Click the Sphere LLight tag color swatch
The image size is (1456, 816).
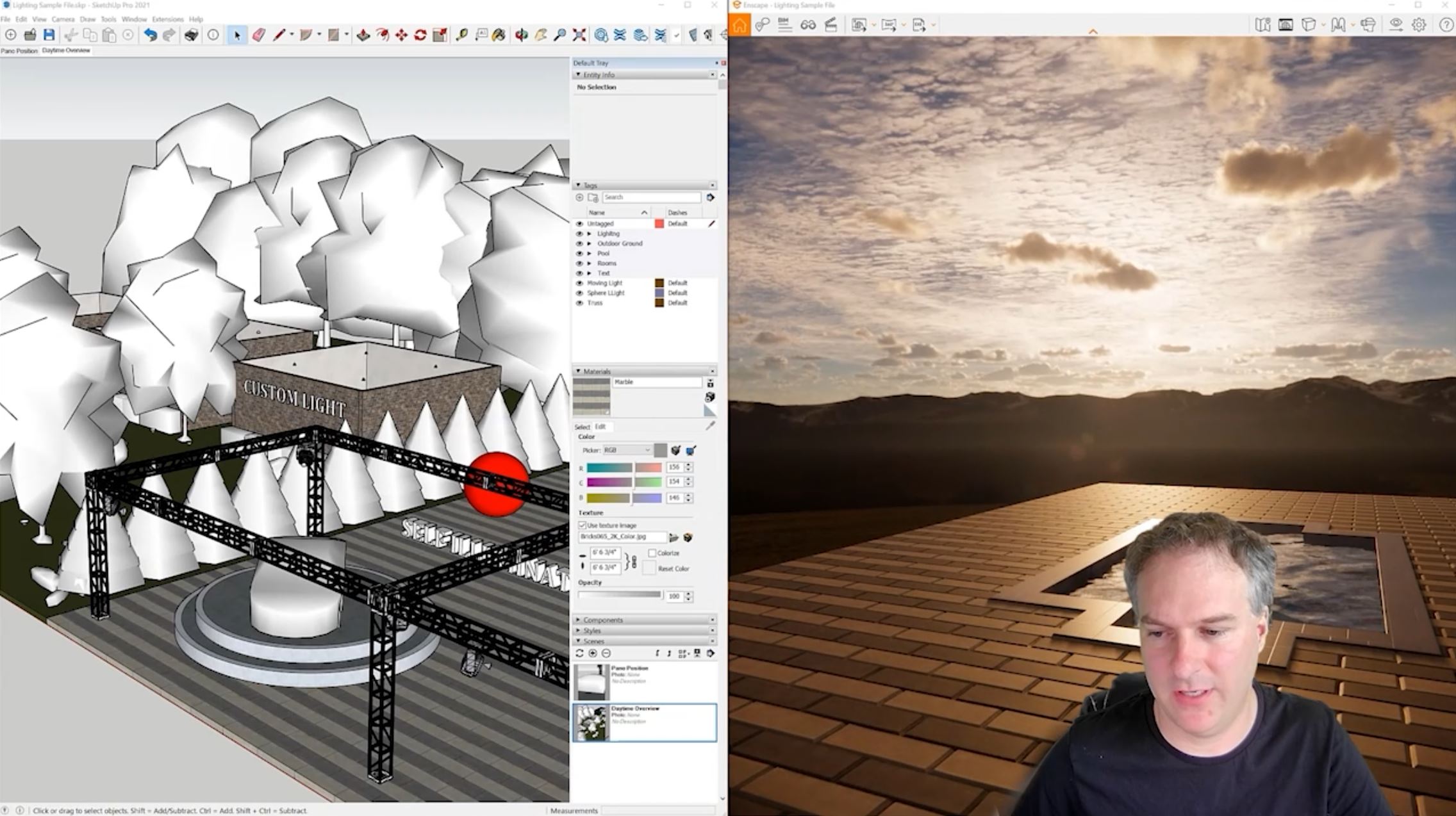pyautogui.click(x=659, y=293)
